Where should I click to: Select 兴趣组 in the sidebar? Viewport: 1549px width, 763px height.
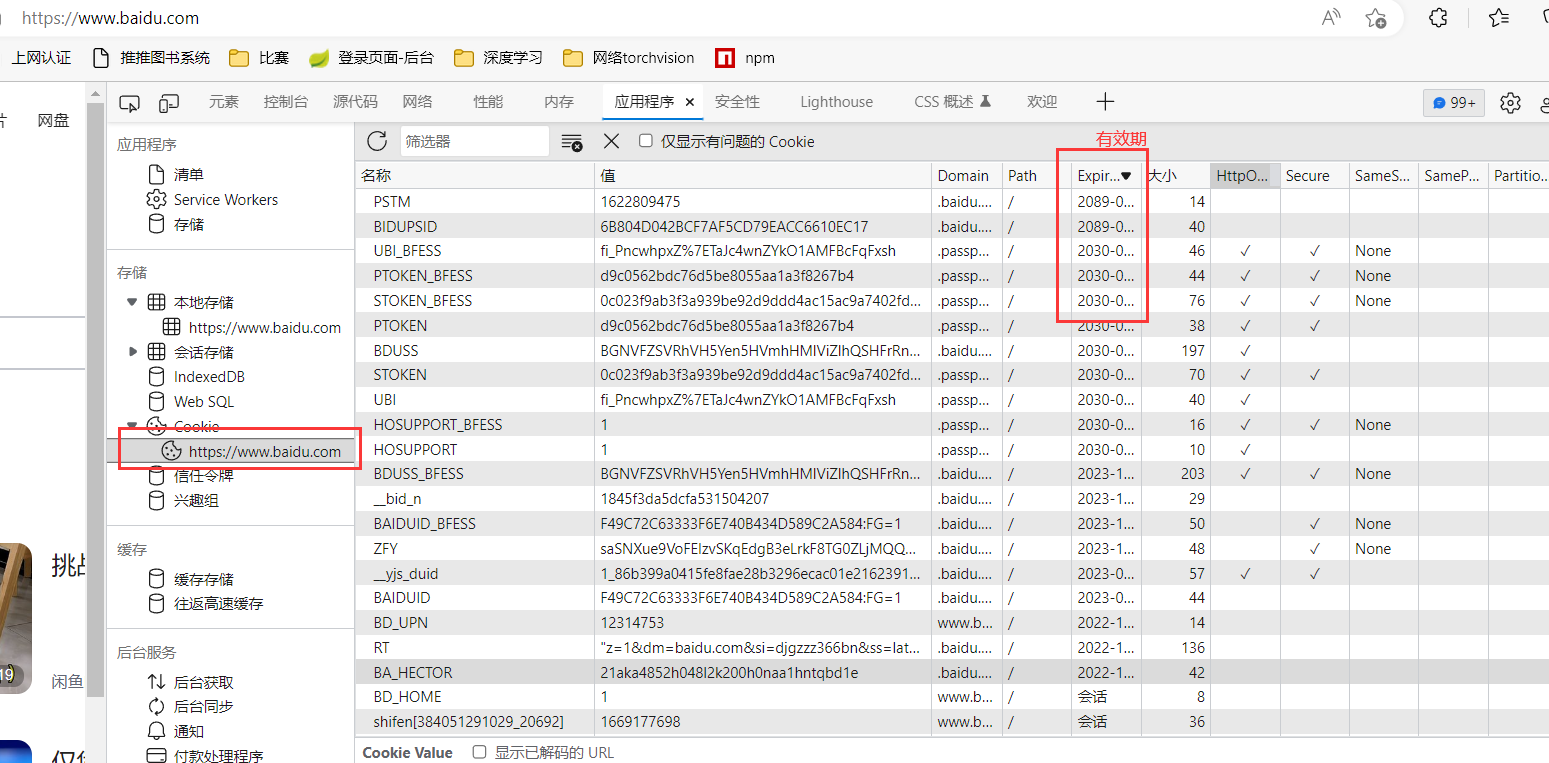(x=196, y=500)
